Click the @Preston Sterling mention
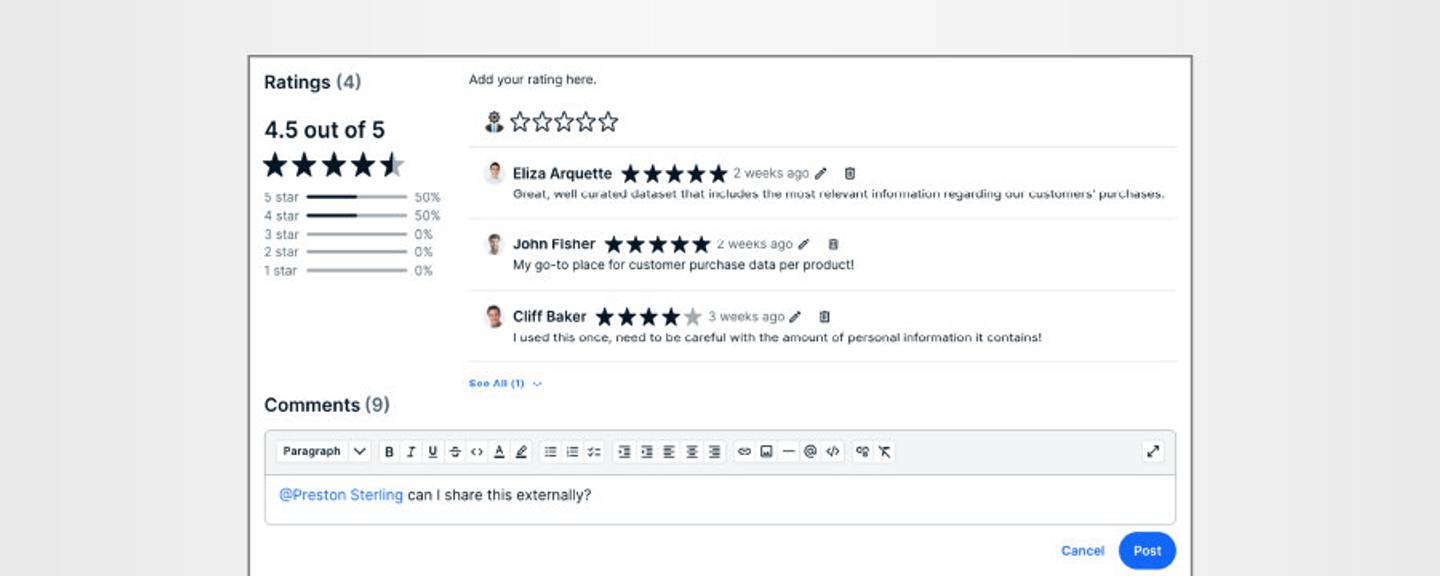1440x576 pixels. pos(341,495)
